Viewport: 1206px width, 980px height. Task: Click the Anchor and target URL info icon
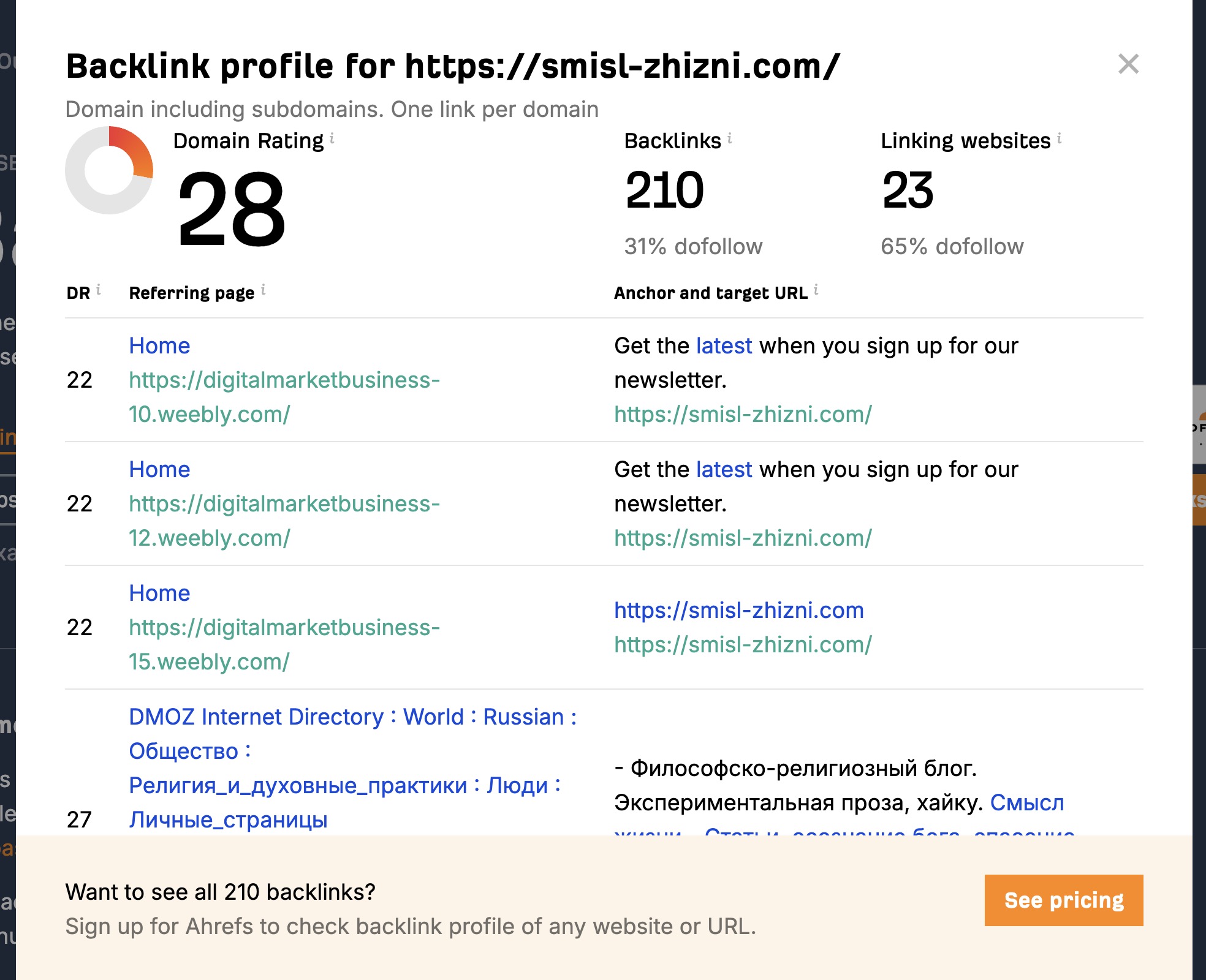point(816,290)
